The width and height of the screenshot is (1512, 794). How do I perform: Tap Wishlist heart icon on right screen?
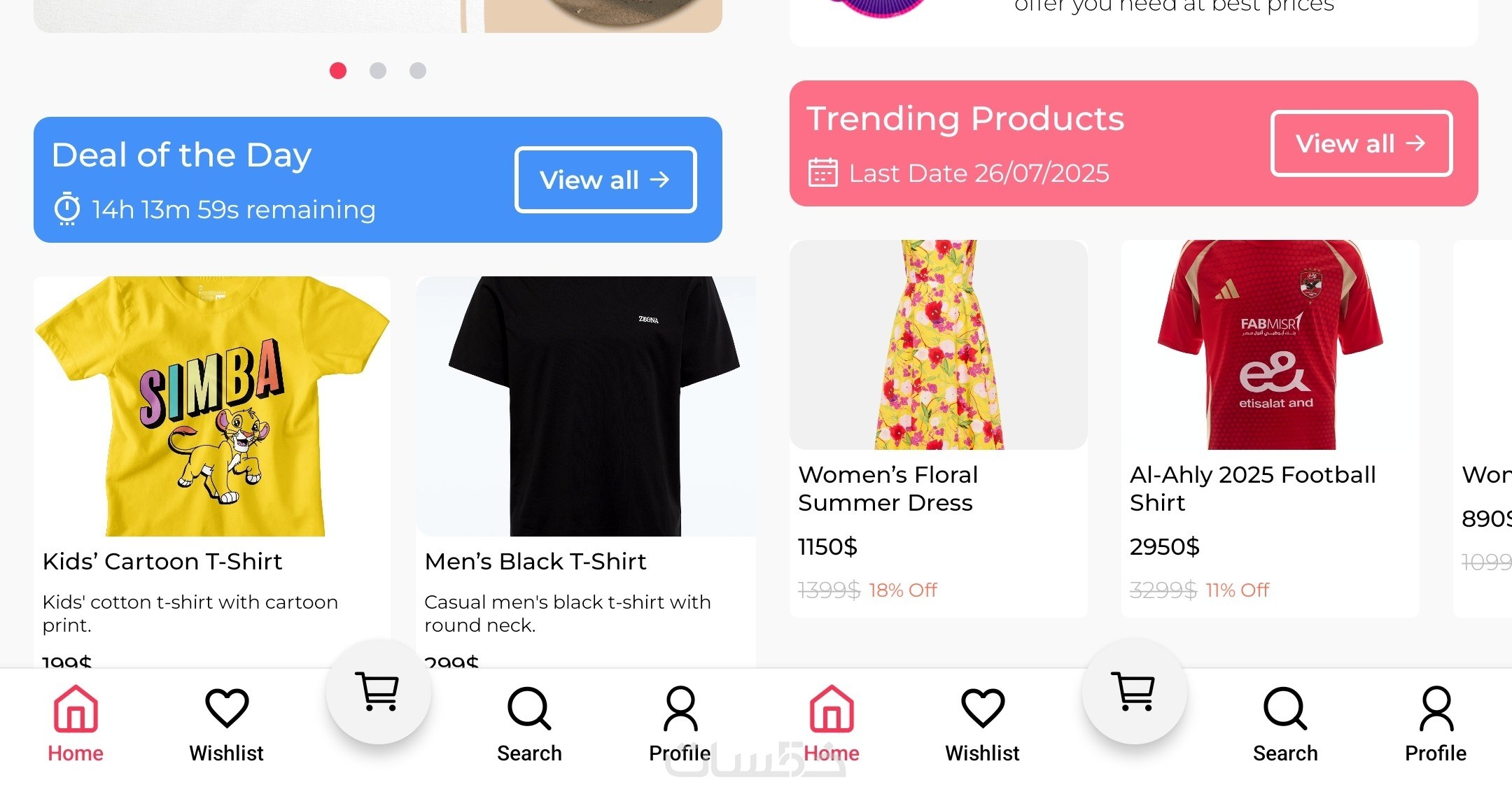[x=983, y=708]
